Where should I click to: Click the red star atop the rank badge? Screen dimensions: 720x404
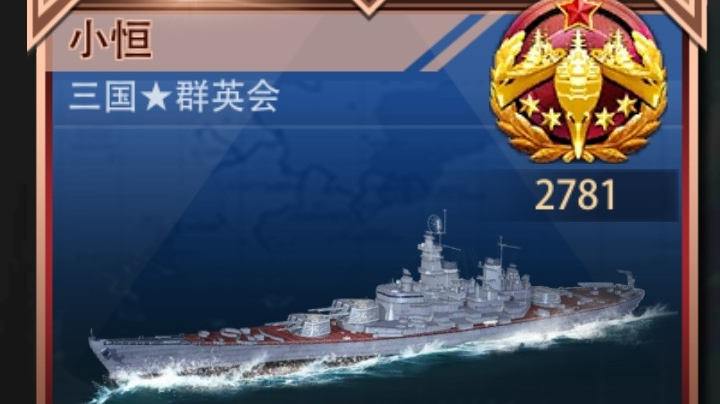pos(578,12)
